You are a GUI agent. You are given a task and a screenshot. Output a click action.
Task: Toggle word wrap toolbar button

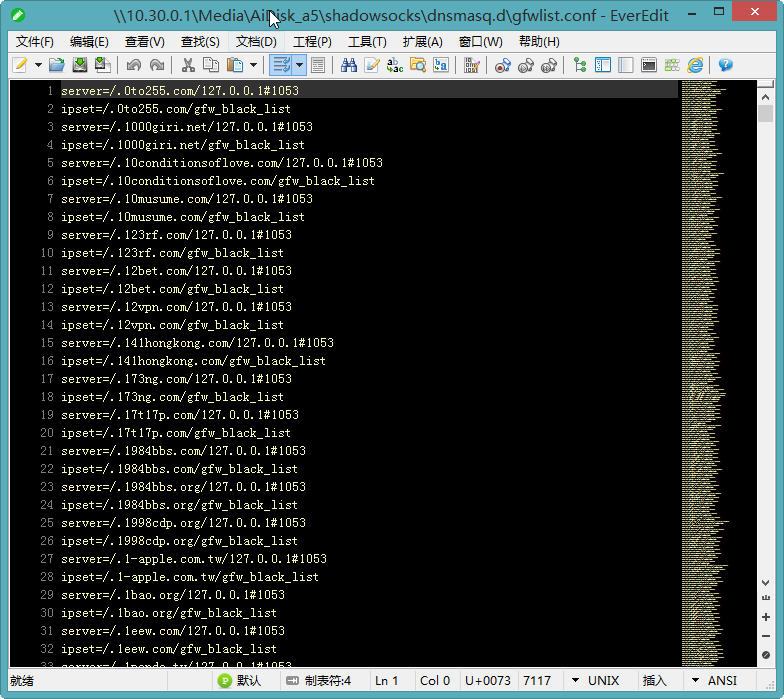tap(282, 65)
